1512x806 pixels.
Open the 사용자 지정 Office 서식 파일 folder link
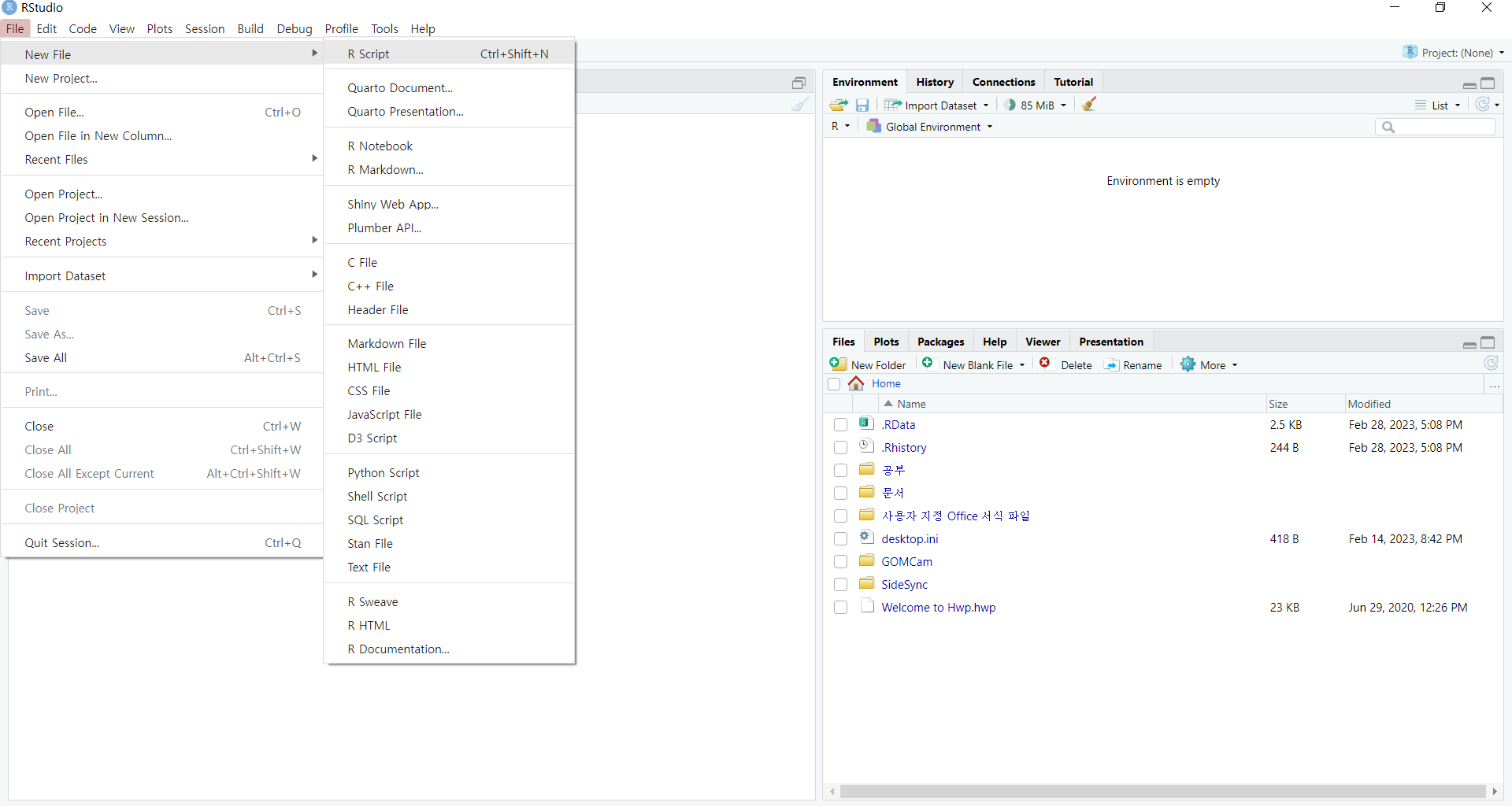955,516
